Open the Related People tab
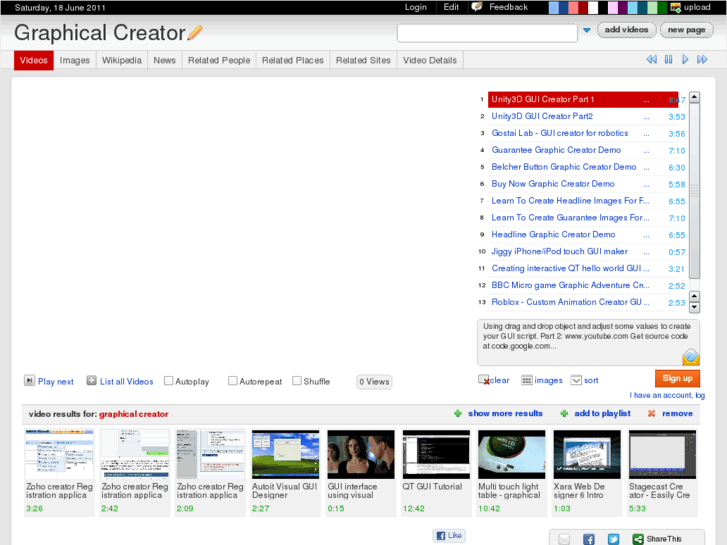727x545 pixels. (x=219, y=60)
